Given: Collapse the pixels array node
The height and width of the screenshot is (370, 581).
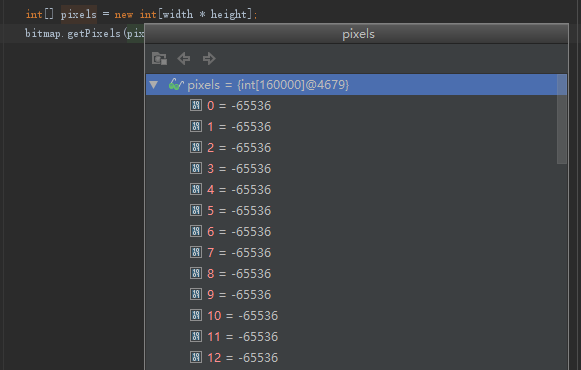Looking at the screenshot, I should coord(154,85).
